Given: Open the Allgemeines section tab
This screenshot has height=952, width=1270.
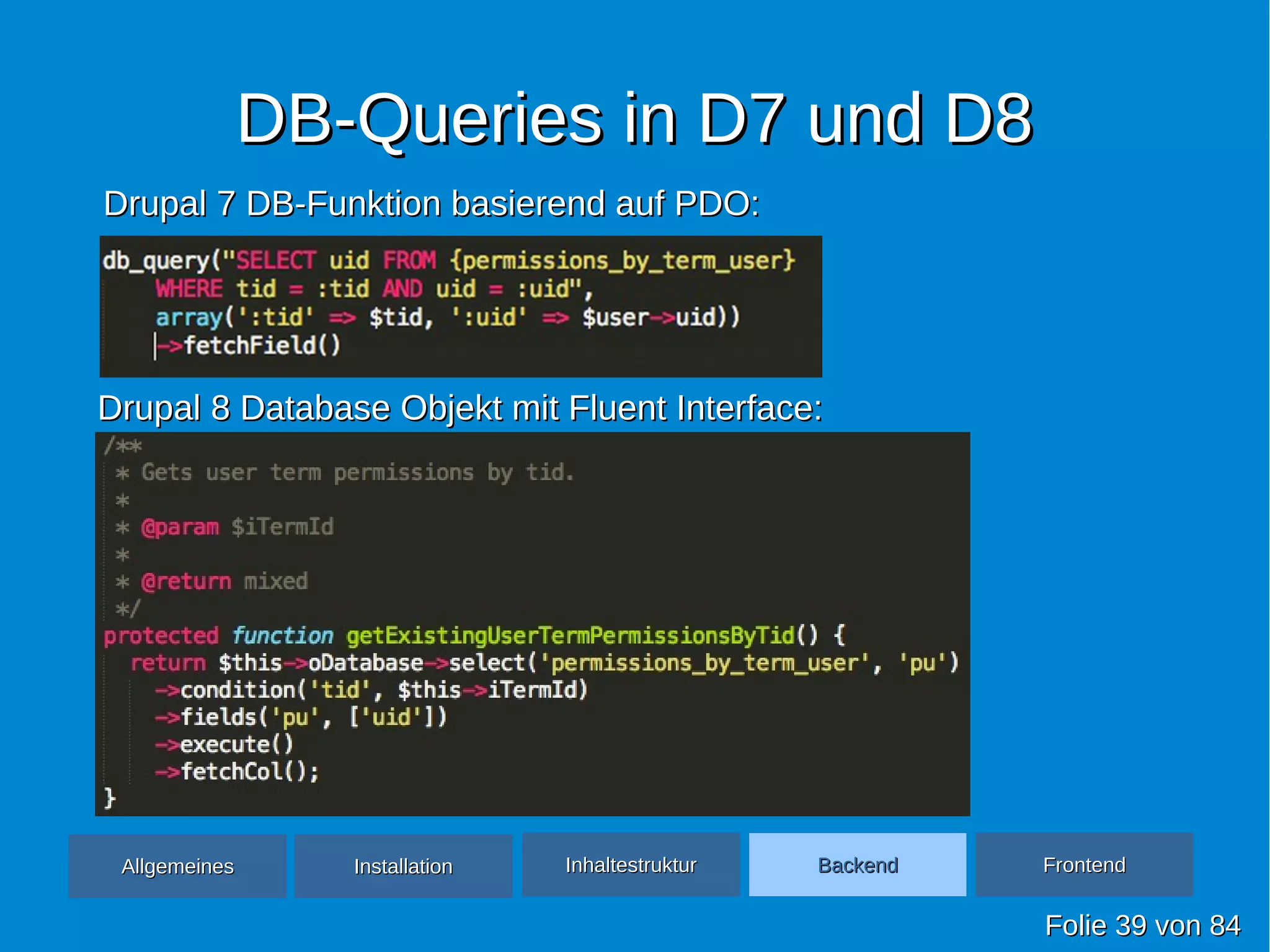Looking at the screenshot, I should (177, 866).
